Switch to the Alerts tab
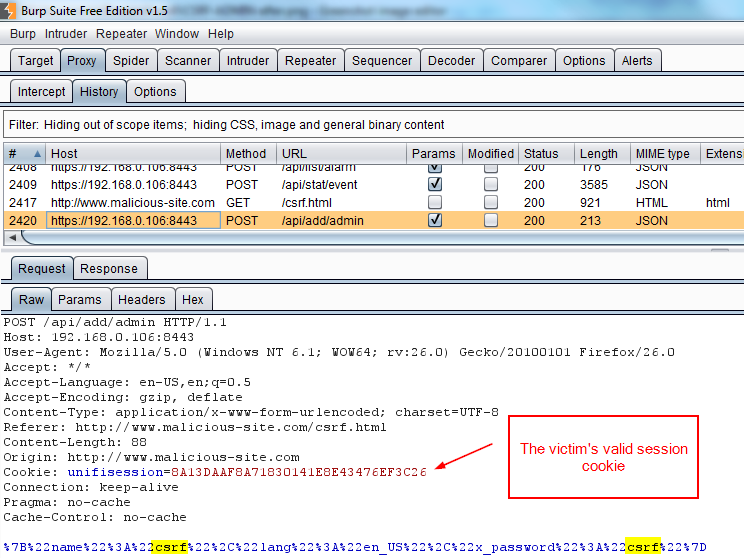 (637, 61)
